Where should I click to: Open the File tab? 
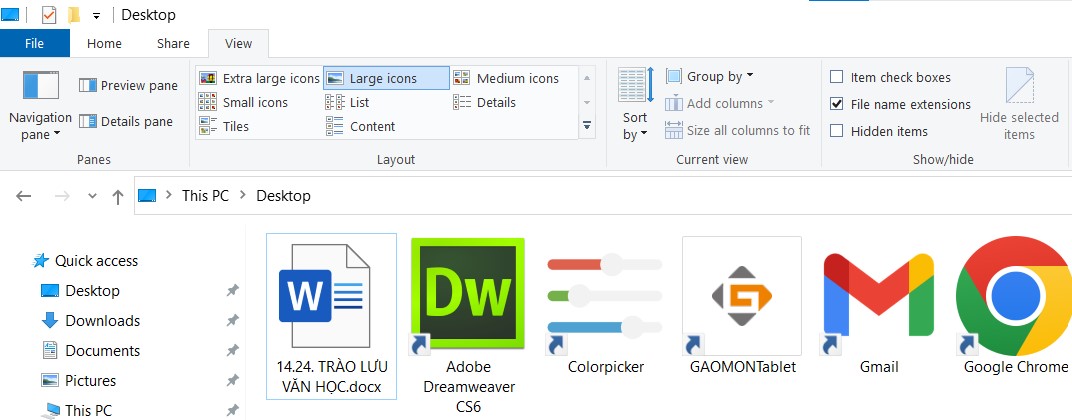pos(34,43)
